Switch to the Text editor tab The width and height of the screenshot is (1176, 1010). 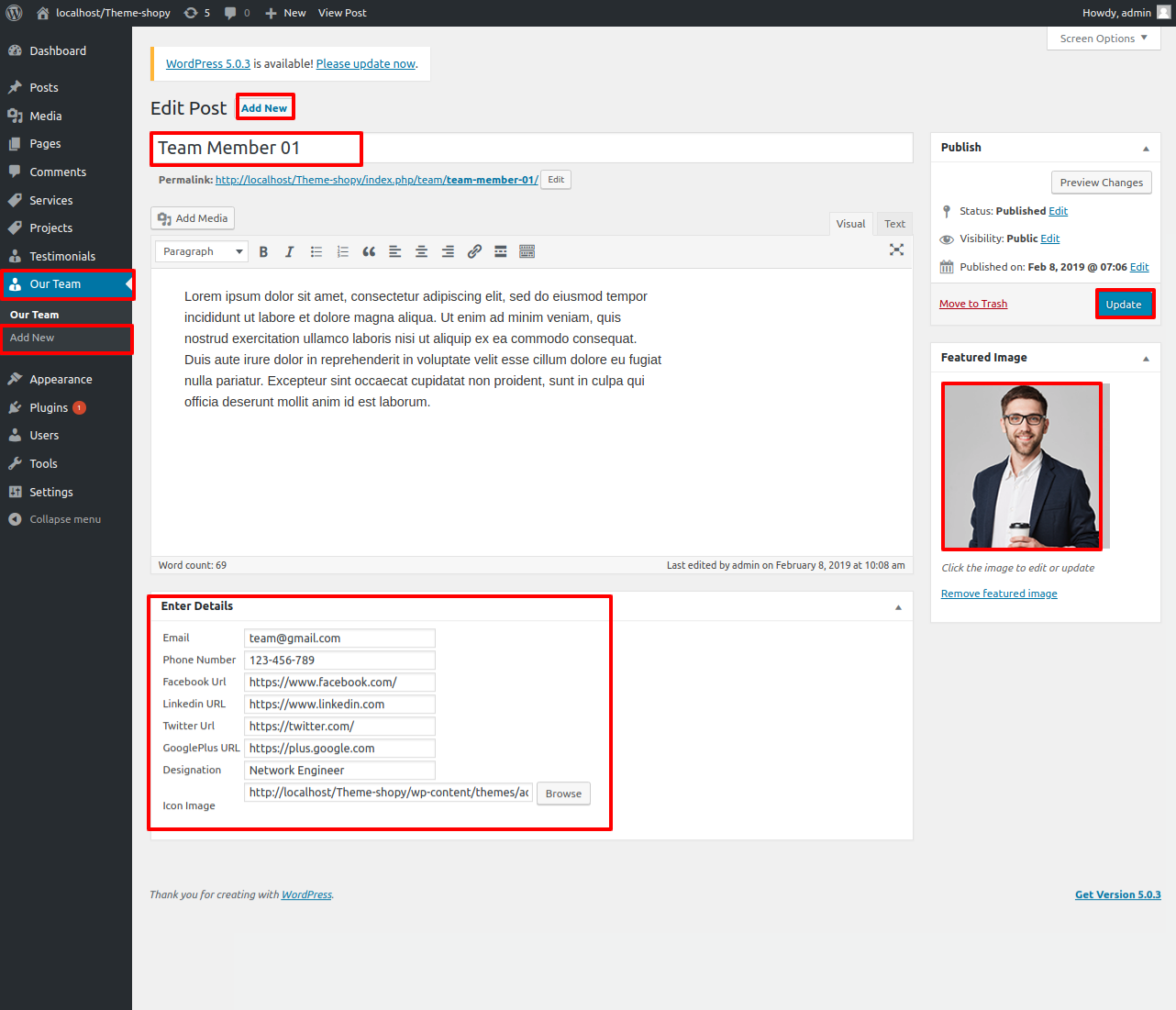click(894, 224)
